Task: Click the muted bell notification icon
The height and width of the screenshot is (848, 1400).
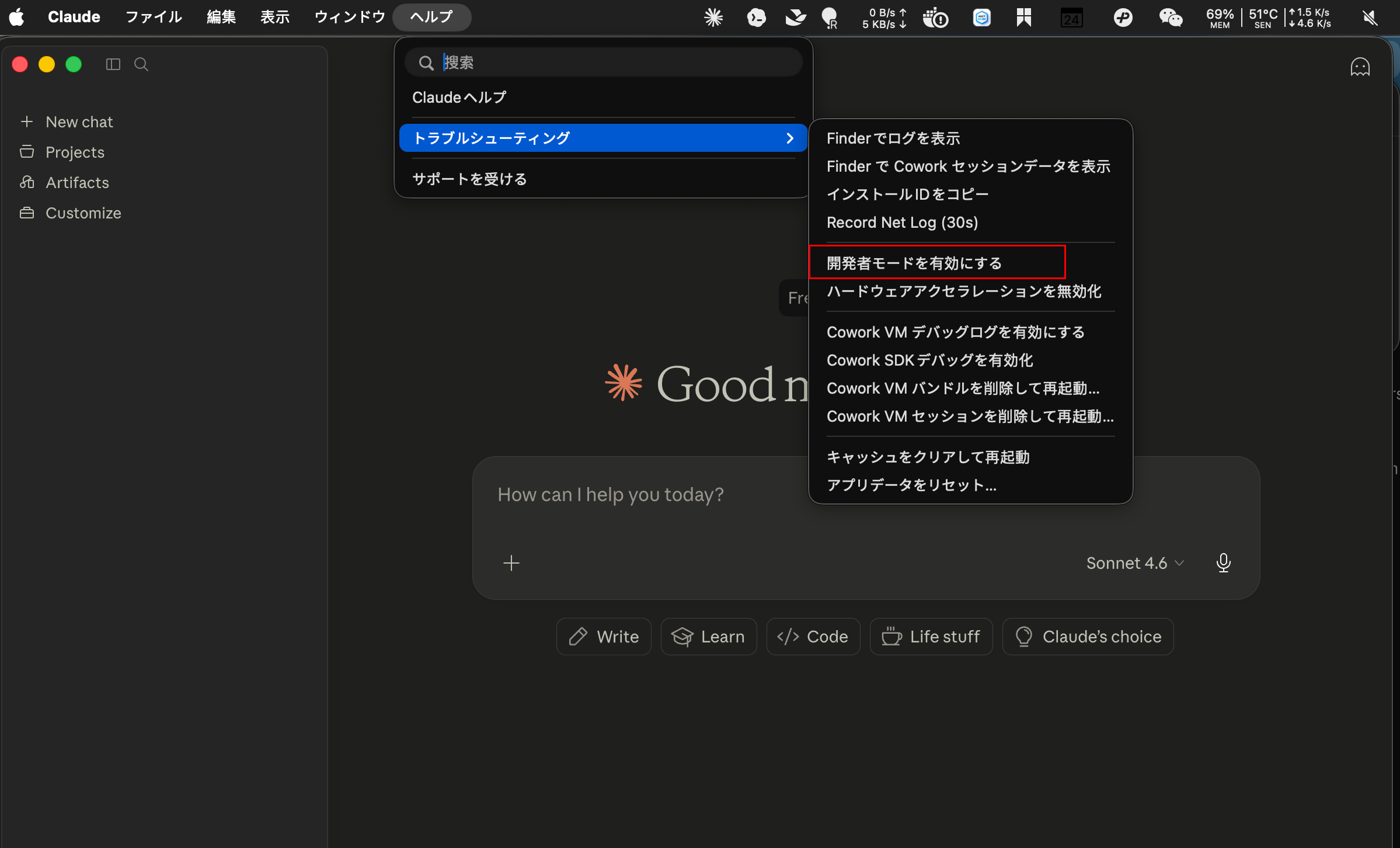Action: pos(1370,17)
